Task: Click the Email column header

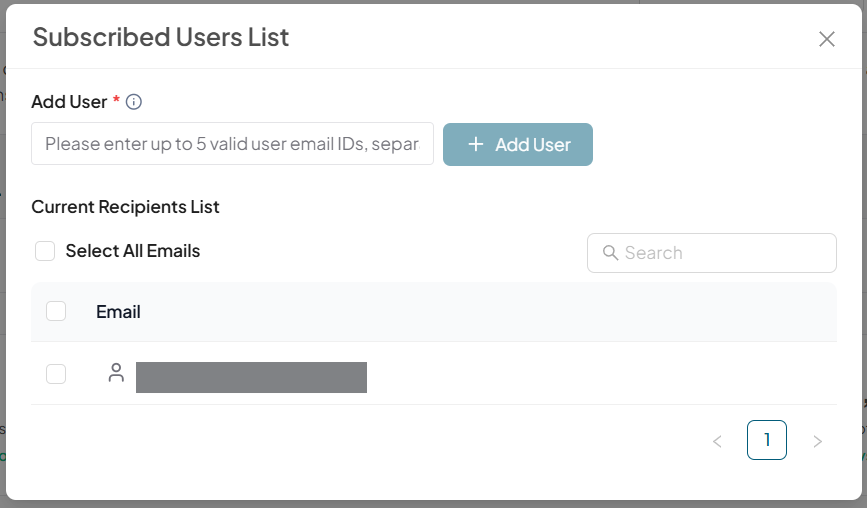Action: (x=118, y=312)
